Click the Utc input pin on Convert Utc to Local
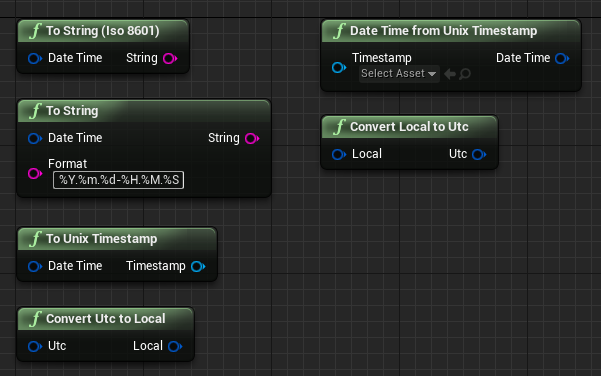Viewport: 601px width, 376px height. click(34, 346)
